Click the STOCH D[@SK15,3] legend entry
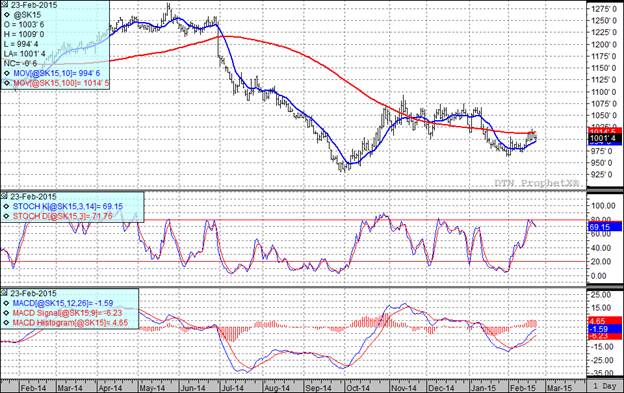The image size is (624, 393). coord(63,216)
